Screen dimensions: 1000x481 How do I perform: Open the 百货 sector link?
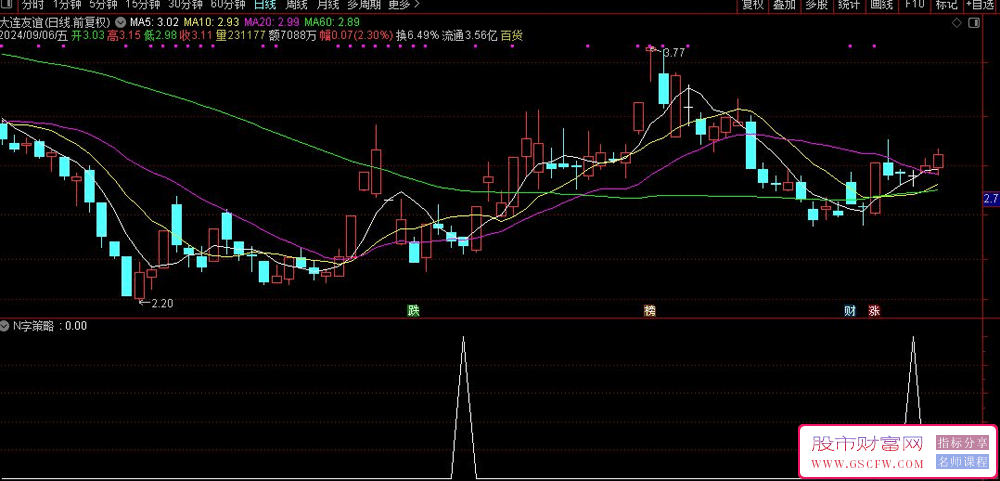coord(511,36)
